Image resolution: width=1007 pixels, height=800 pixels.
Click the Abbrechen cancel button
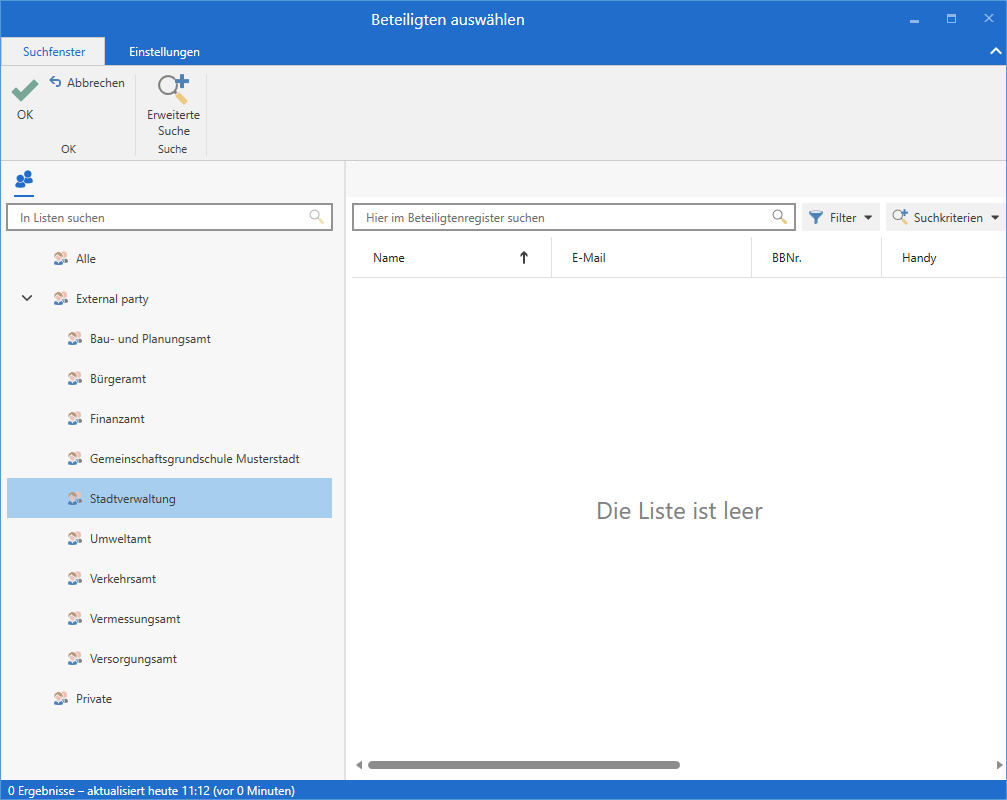87,83
